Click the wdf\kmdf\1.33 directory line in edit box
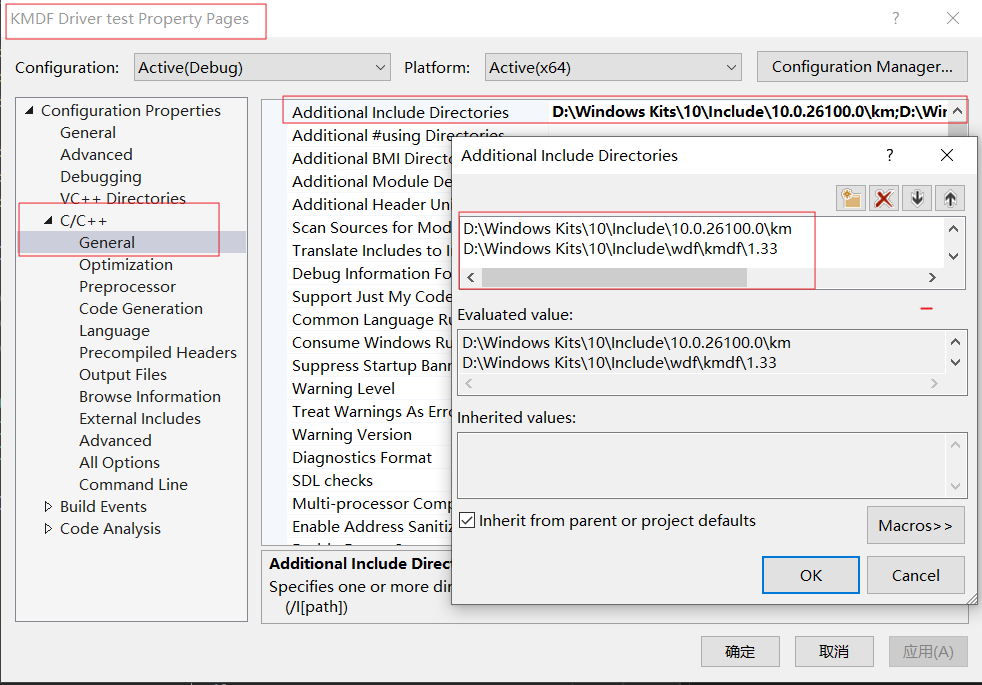 [620, 249]
